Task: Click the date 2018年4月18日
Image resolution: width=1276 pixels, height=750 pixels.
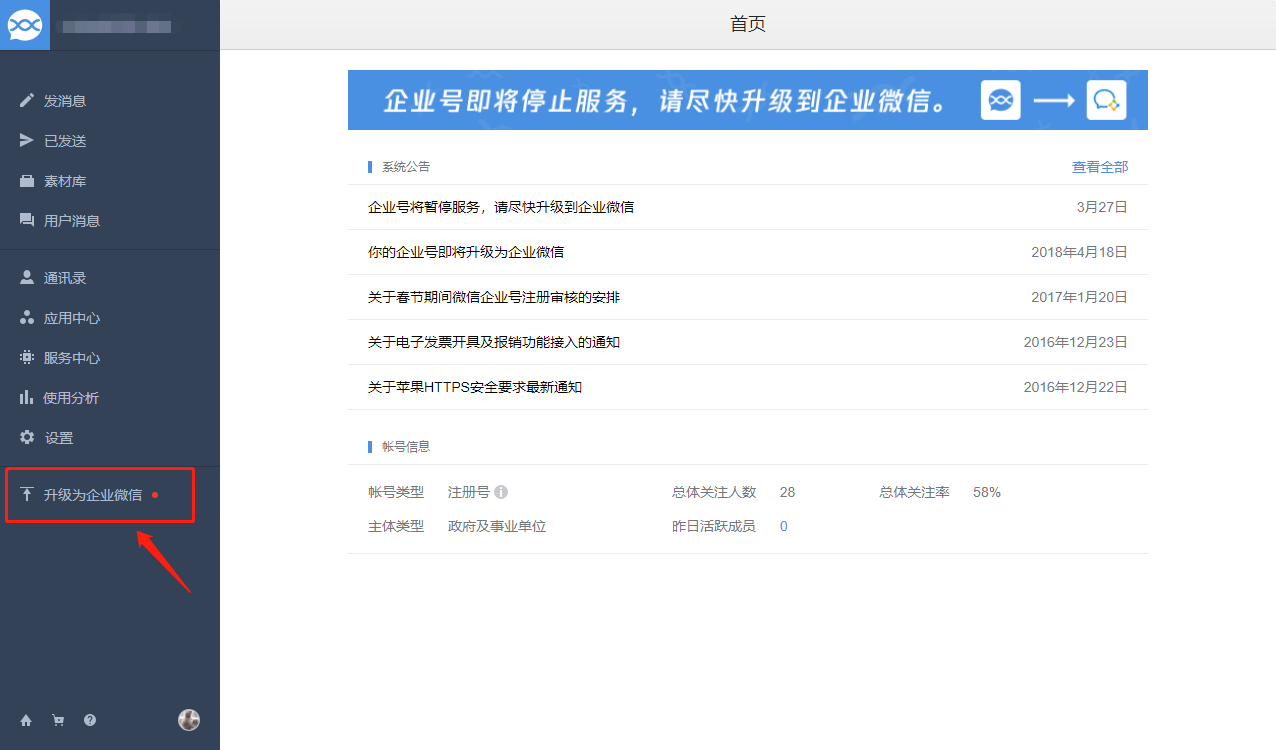Action: click(x=1080, y=252)
